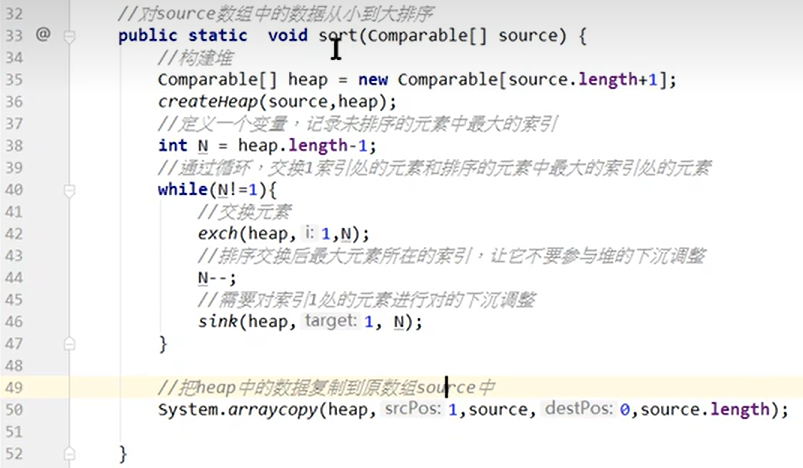Click the 'exch' method call on line 42

[218, 233]
